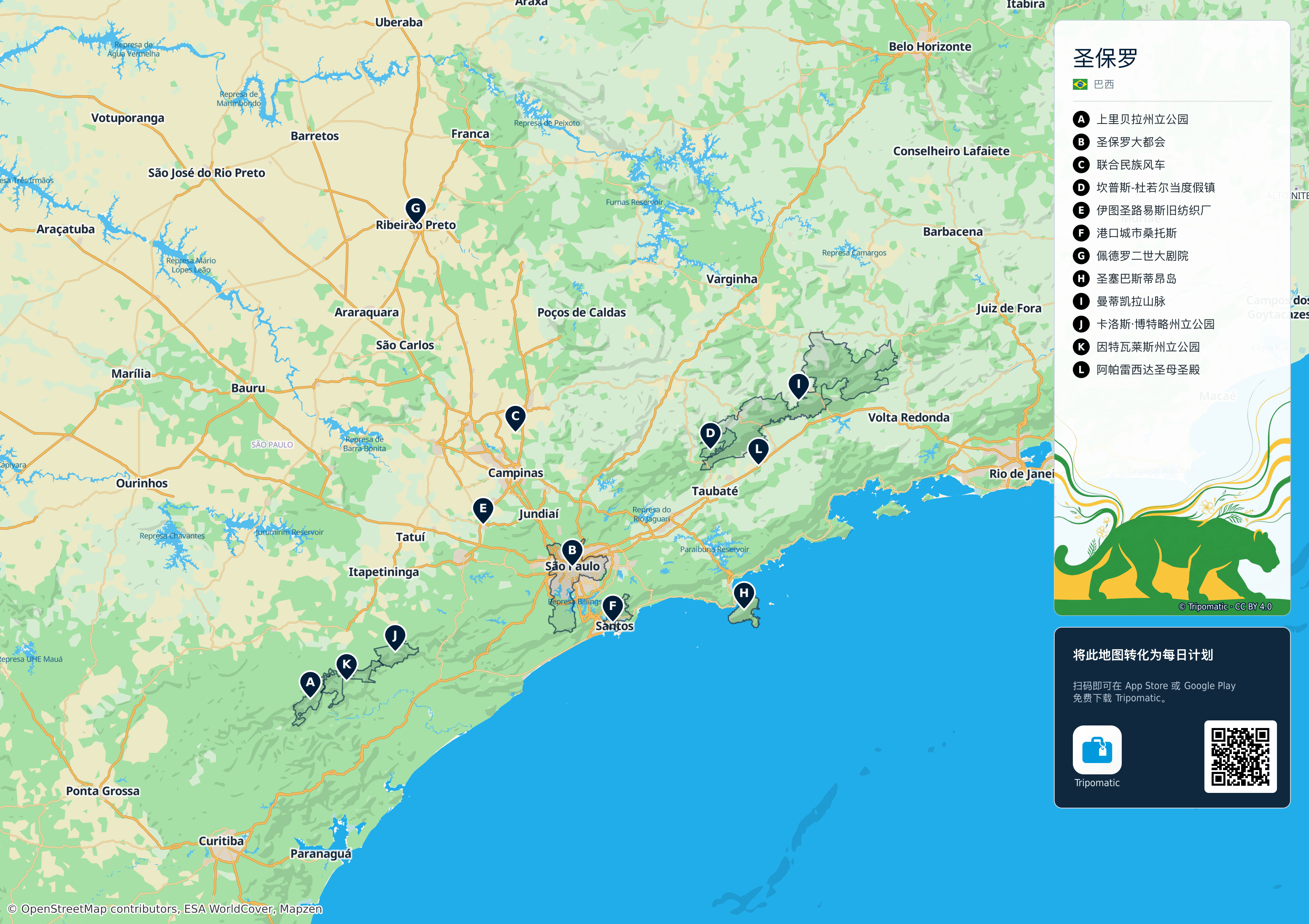Image resolution: width=1309 pixels, height=924 pixels.
Task: Select map pin D near Campos do Jordão
Action: [710, 435]
